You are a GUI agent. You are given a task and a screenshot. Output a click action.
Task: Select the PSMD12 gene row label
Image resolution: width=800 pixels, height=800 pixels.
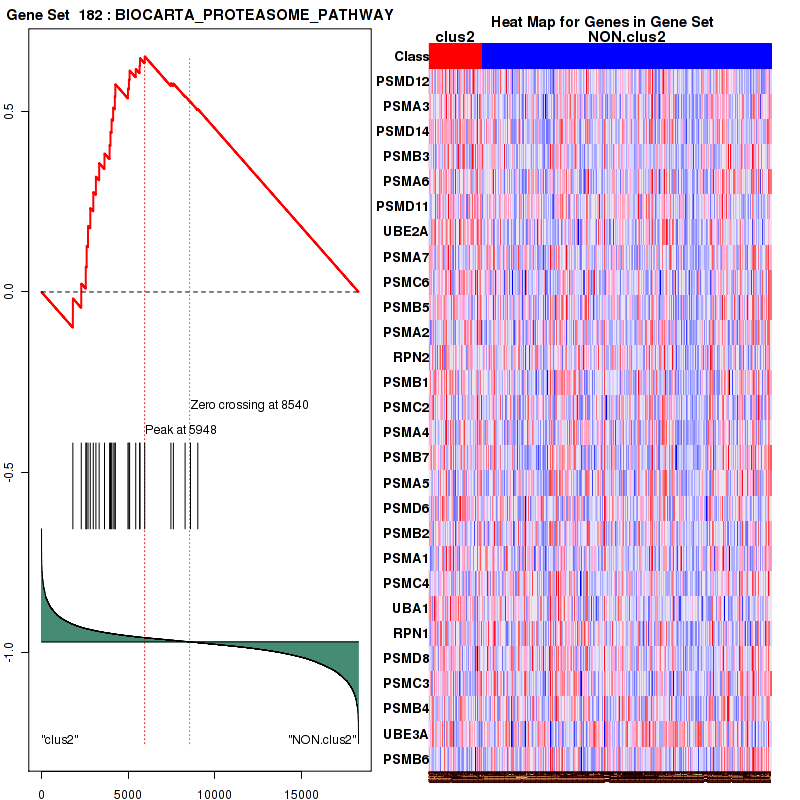(x=403, y=81)
